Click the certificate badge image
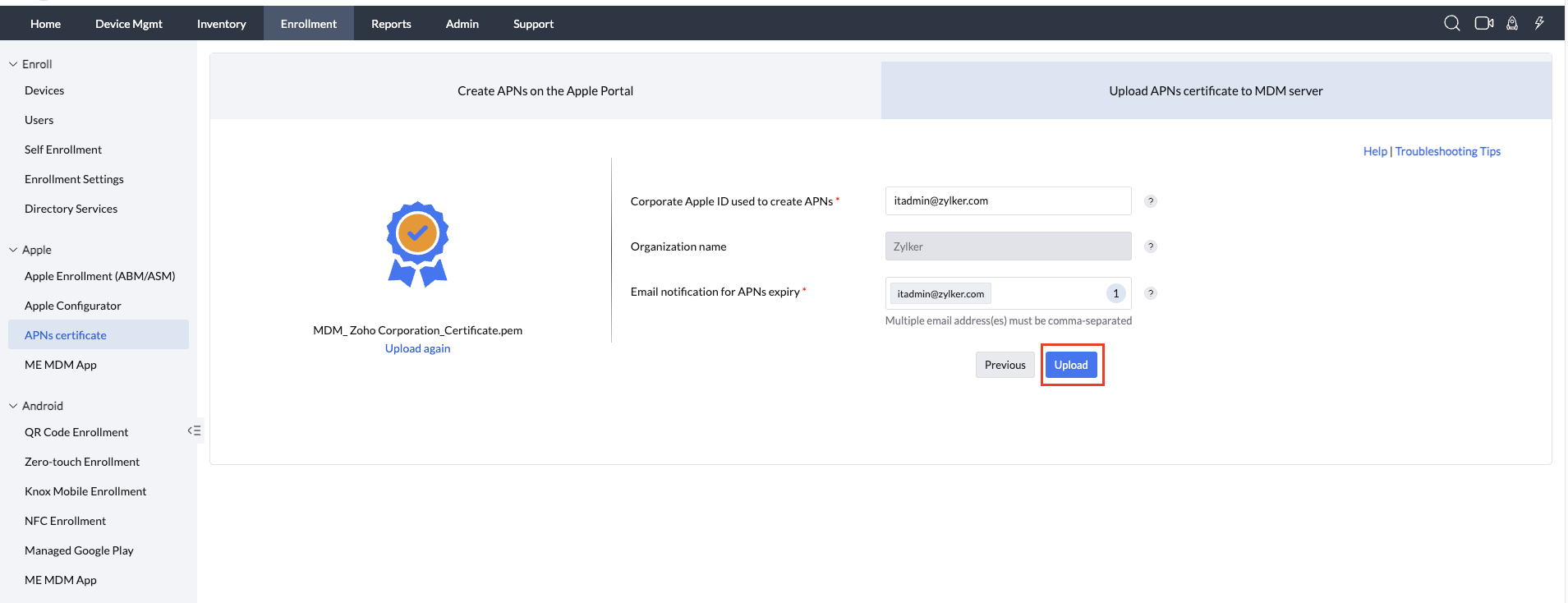Viewport: 1568px width, 603px height. pos(417,244)
